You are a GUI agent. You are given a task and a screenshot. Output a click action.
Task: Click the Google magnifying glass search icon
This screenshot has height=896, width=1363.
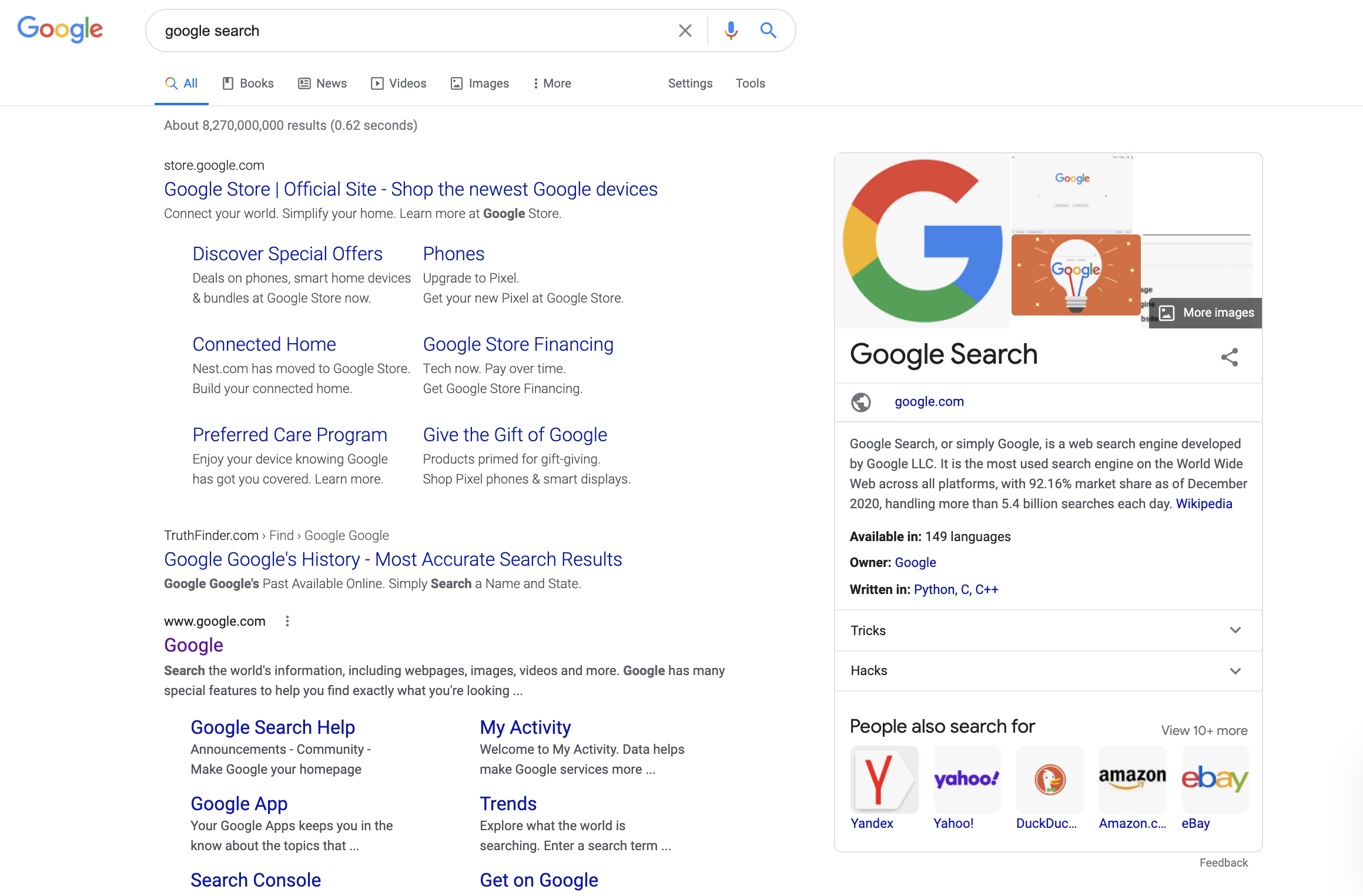tap(768, 30)
